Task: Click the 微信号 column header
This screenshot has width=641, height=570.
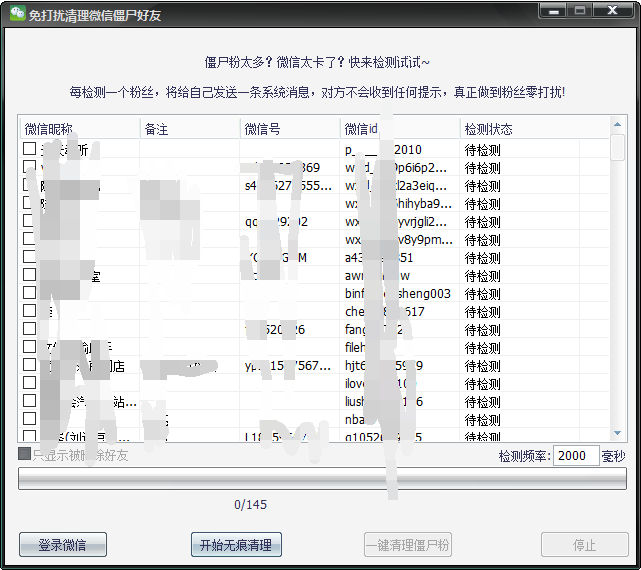Action: [x=290, y=129]
